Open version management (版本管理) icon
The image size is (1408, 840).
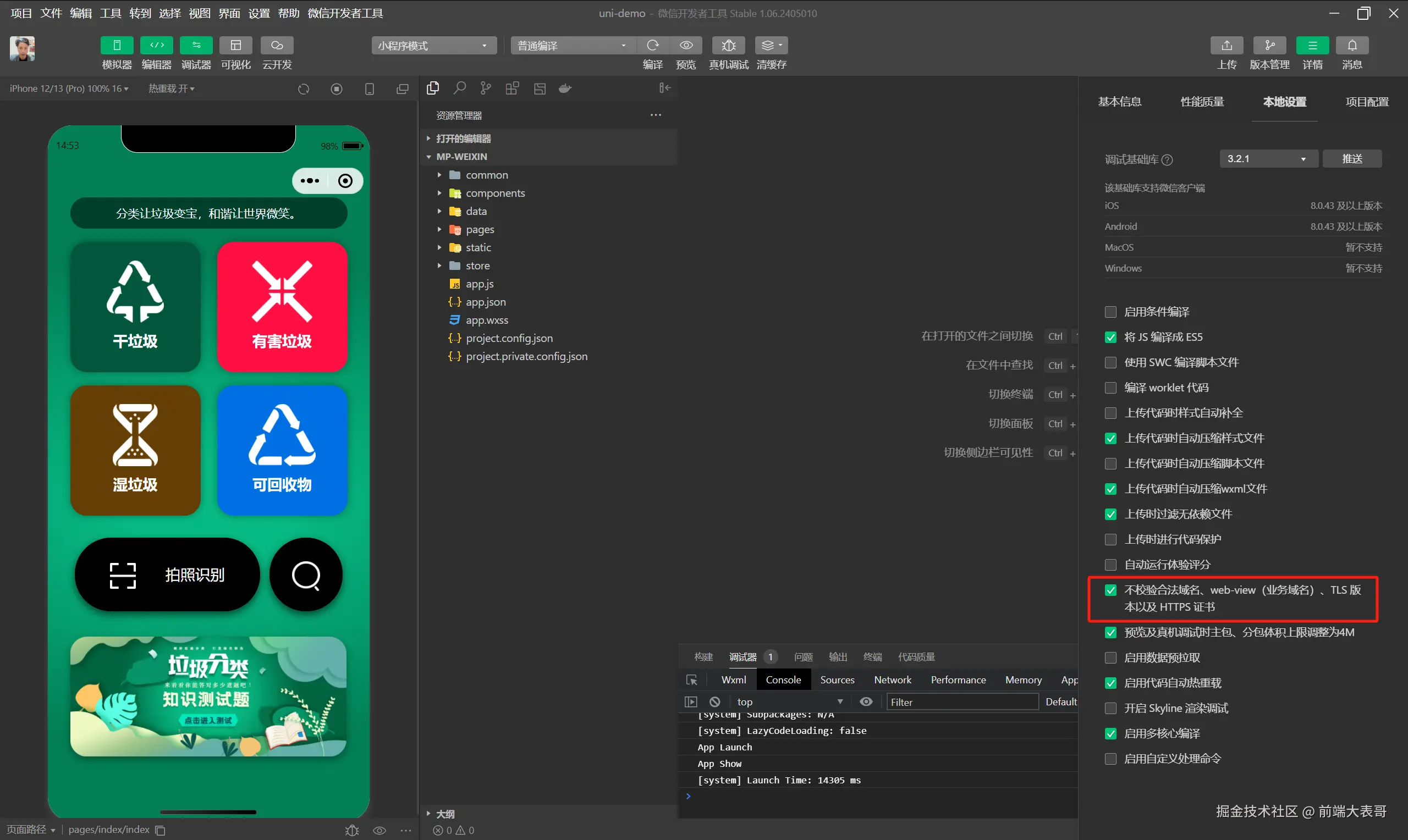(x=1269, y=45)
